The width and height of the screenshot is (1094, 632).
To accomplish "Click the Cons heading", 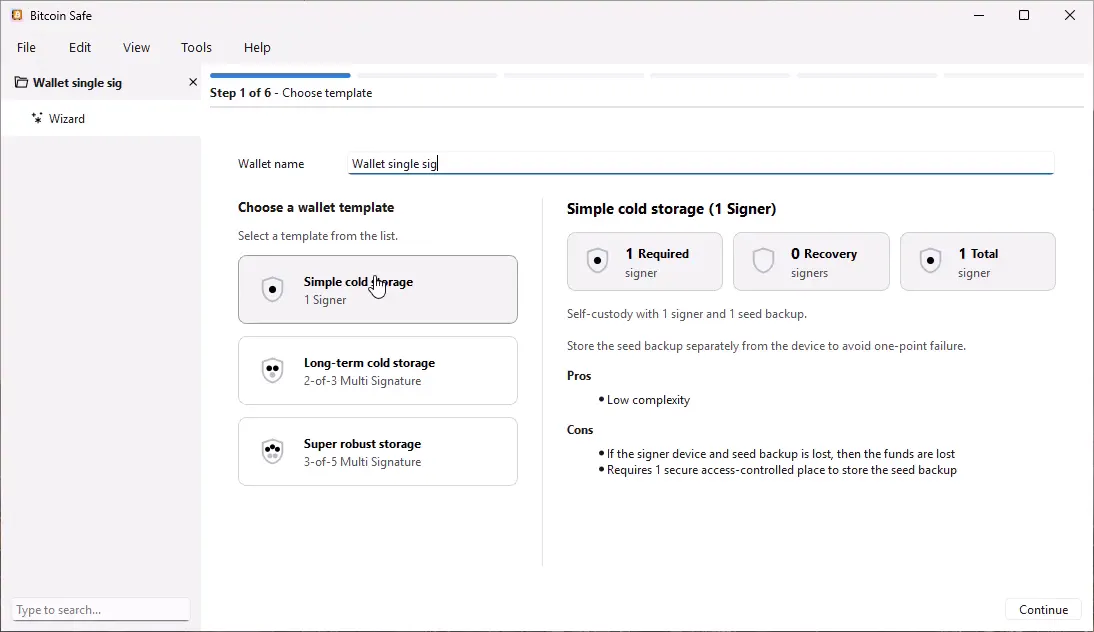I will pyautogui.click(x=580, y=430).
